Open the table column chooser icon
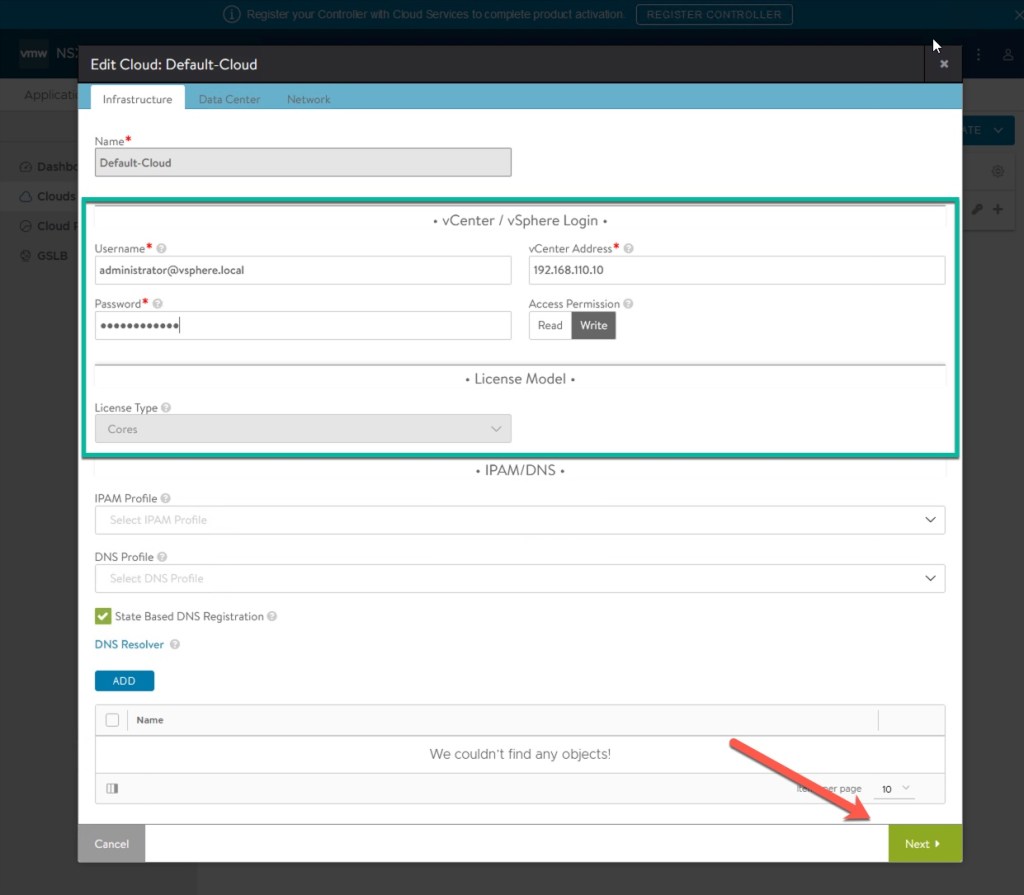Viewport: 1024px width, 895px height. pyautogui.click(x=112, y=789)
